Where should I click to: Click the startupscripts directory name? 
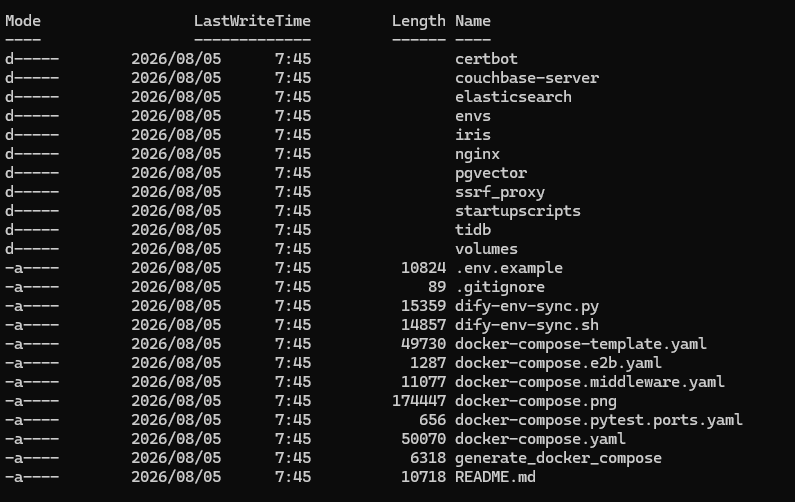tap(518, 211)
